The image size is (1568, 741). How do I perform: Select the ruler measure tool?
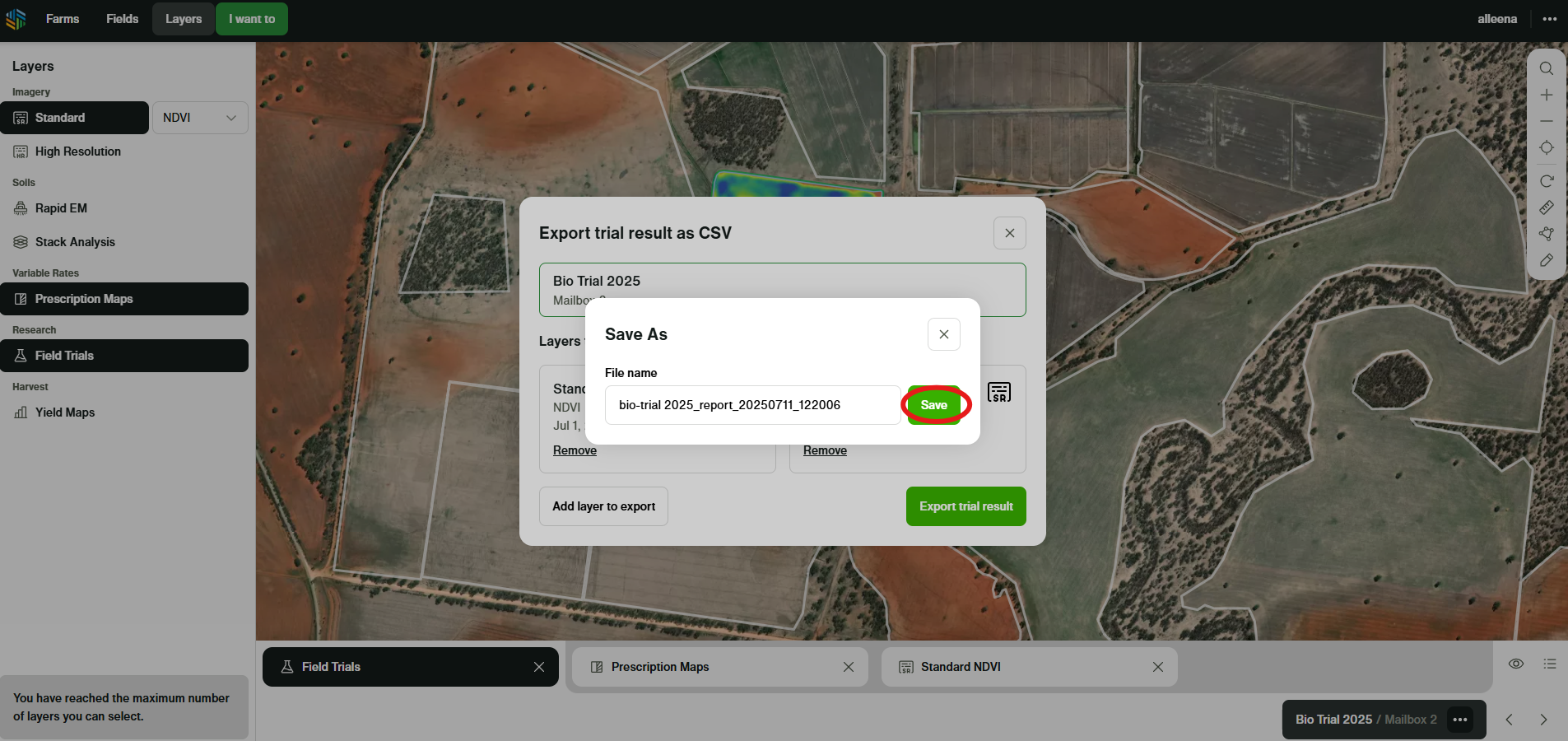coord(1546,207)
